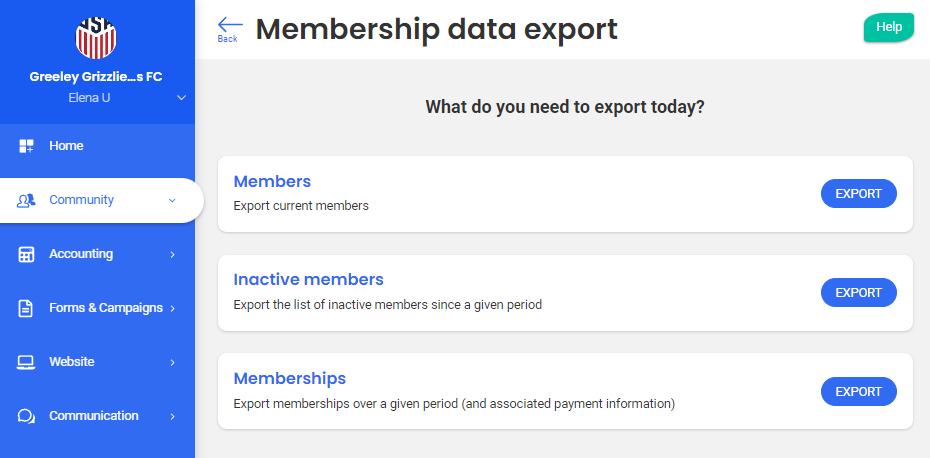Select Accounting in the sidebar menu

point(81,254)
